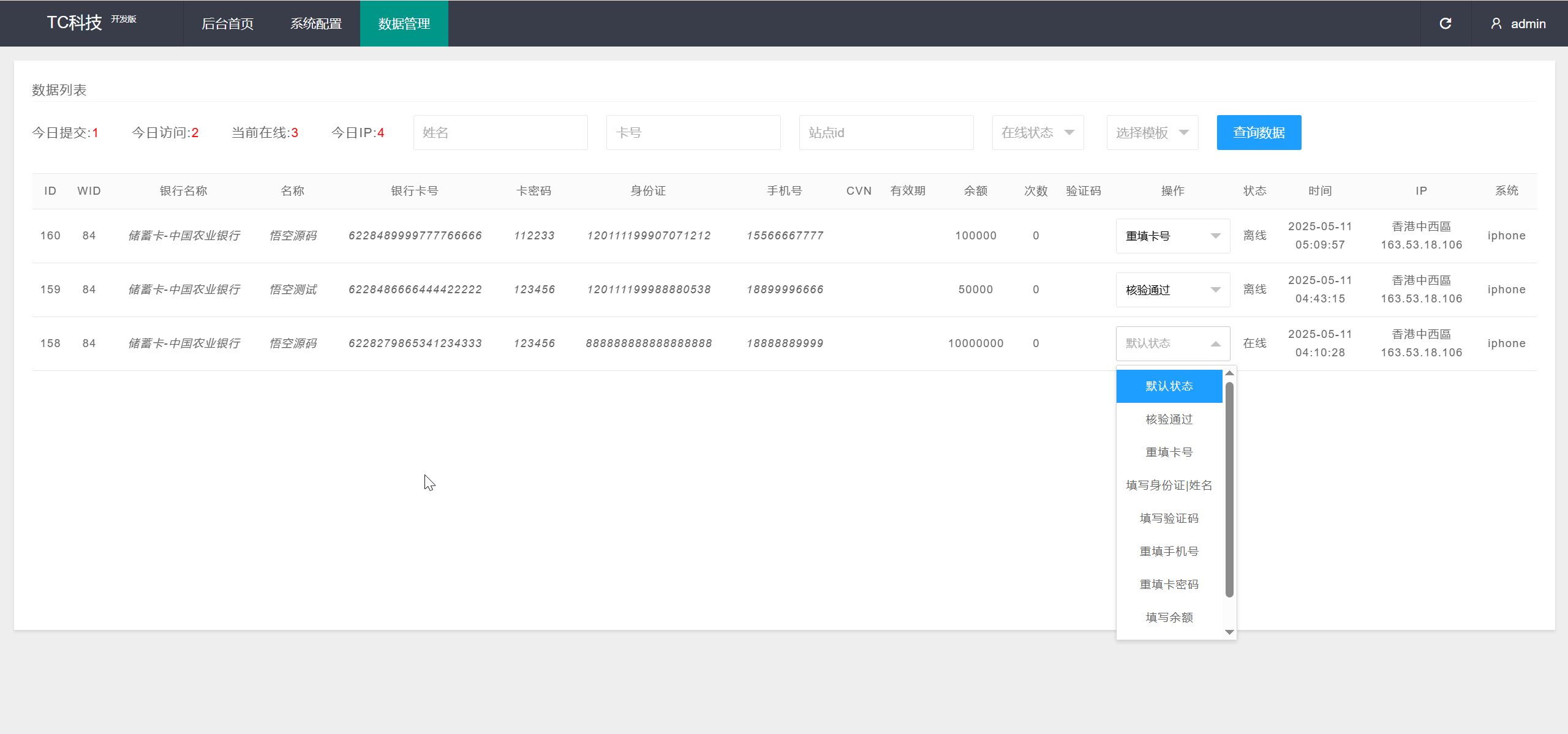The image size is (1568, 734).
Task: Click the TC科技 logo
Action: coord(75,23)
